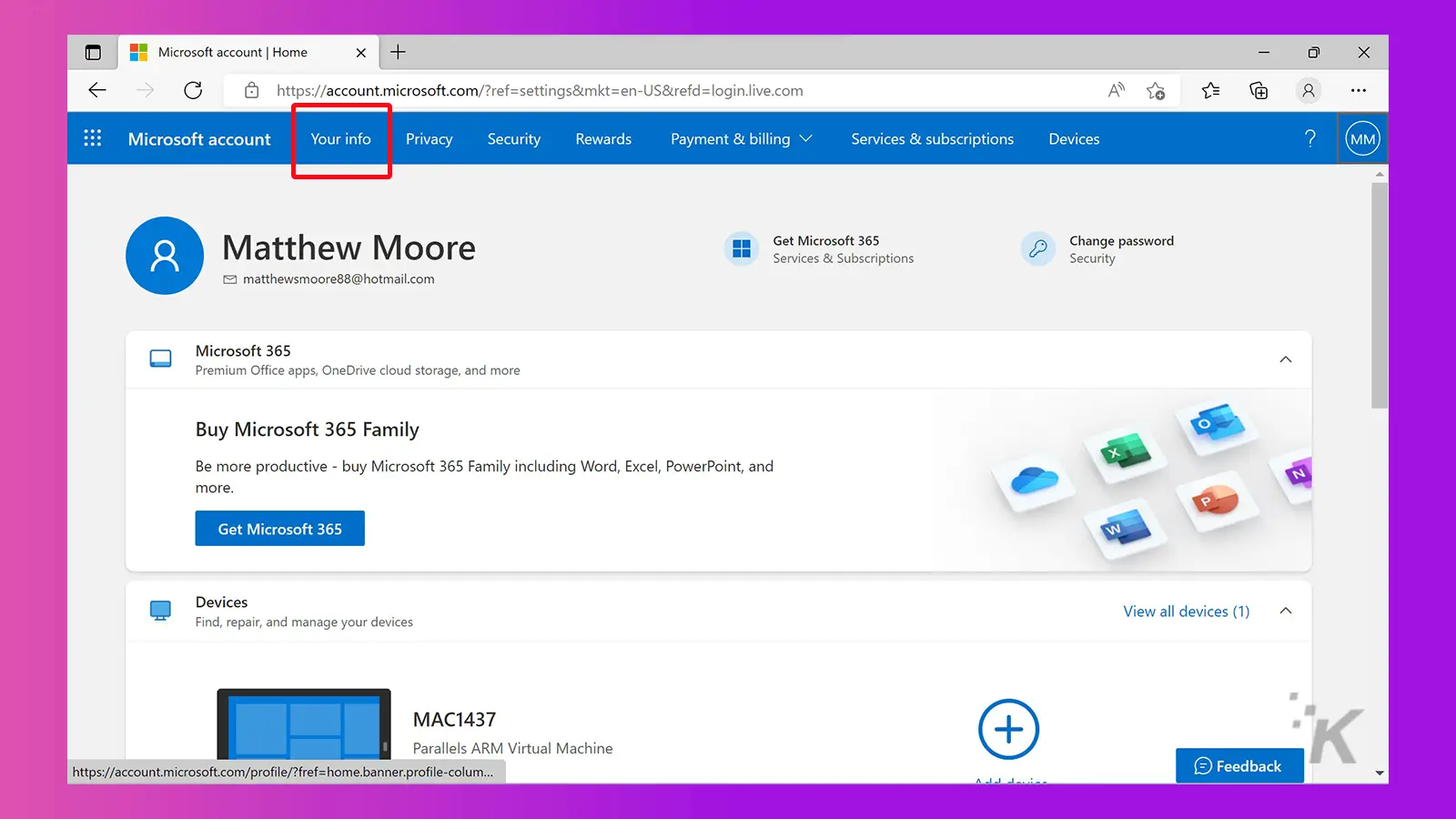Go back to previous page

(x=97, y=90)
